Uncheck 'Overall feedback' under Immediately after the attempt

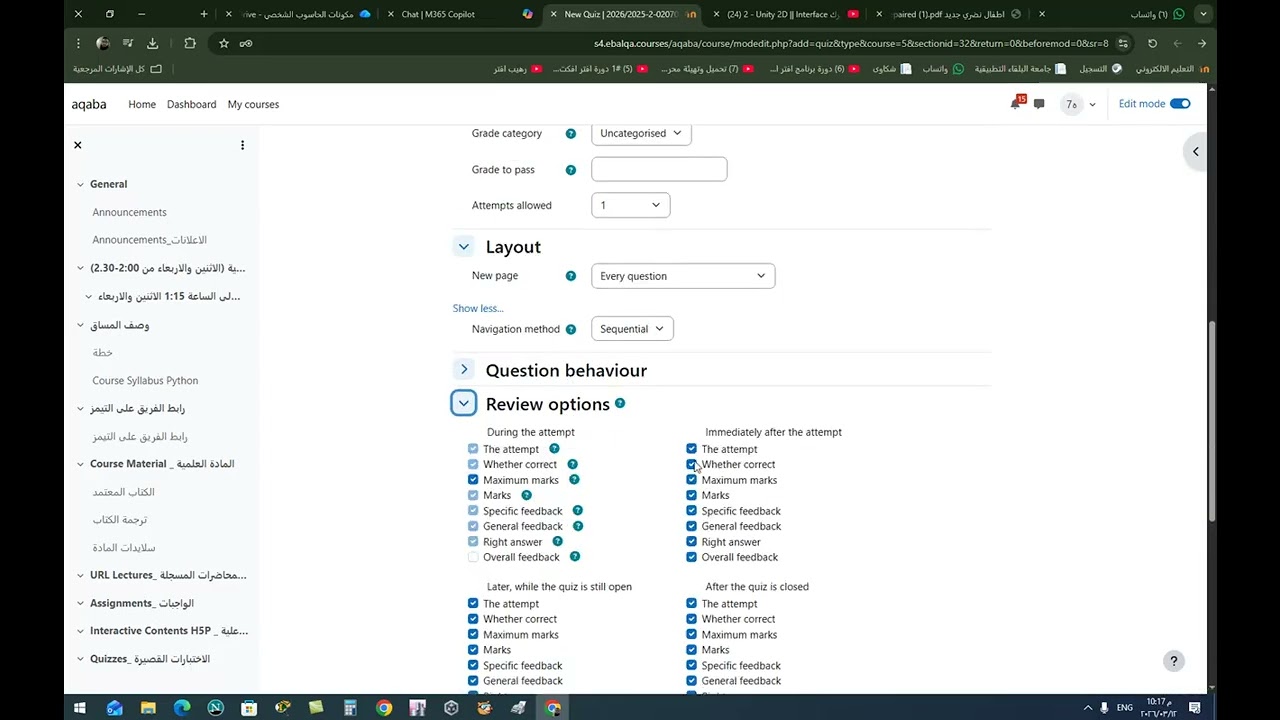point(691,557)
